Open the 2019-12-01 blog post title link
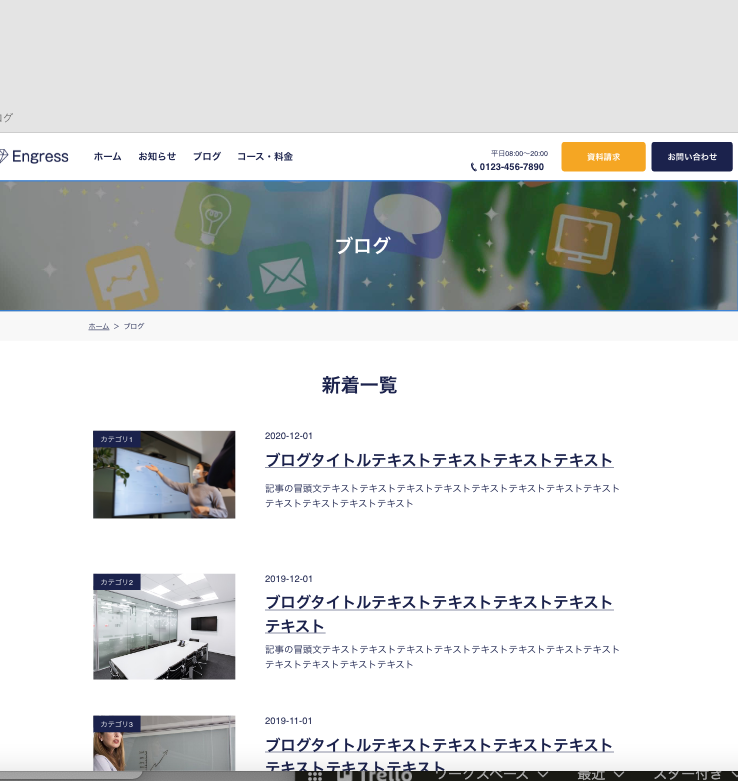 coord(439,614)
